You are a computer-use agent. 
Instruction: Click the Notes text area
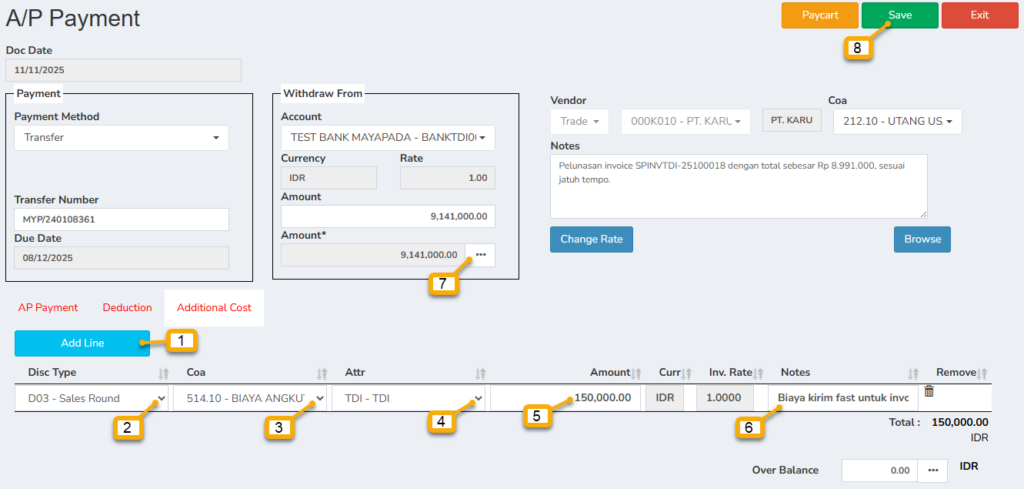tap(738, 185)
